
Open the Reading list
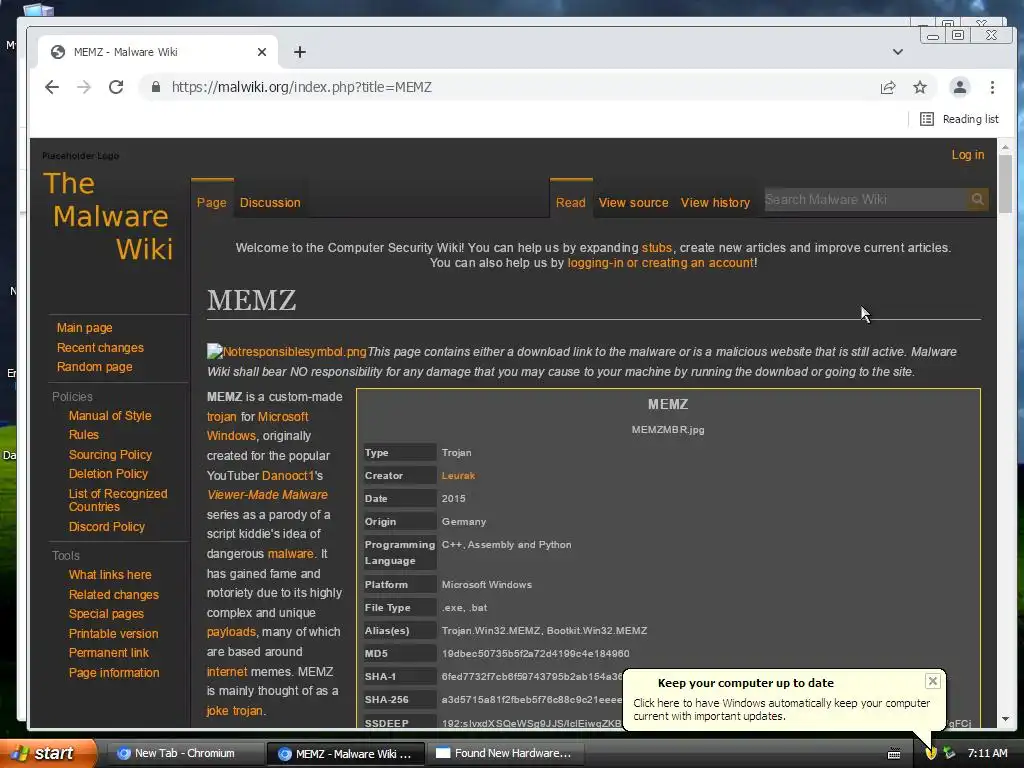tap(959, 119)
